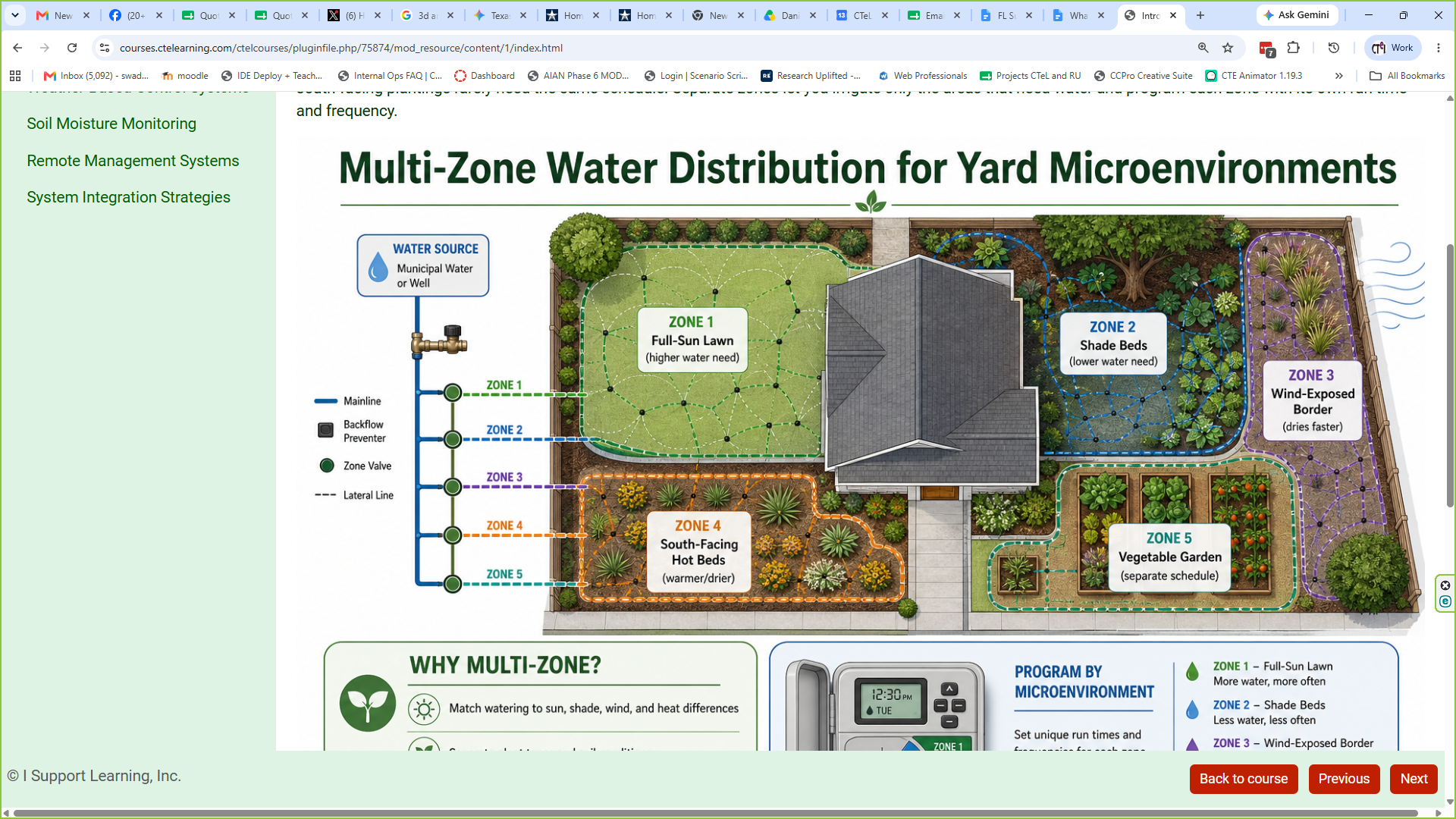Click the address bar URL field

click(652, 48)
